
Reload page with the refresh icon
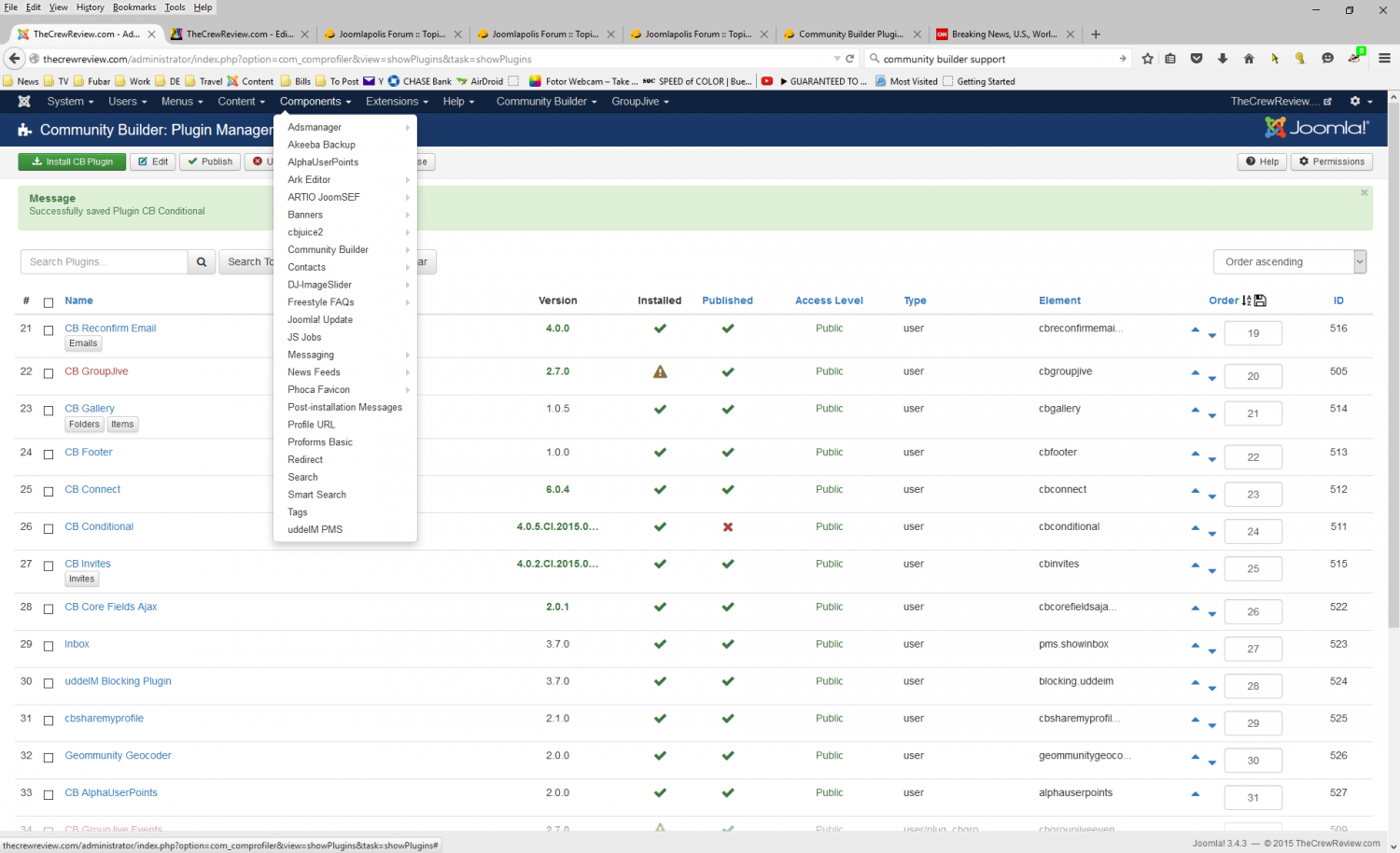pos(850,59)
